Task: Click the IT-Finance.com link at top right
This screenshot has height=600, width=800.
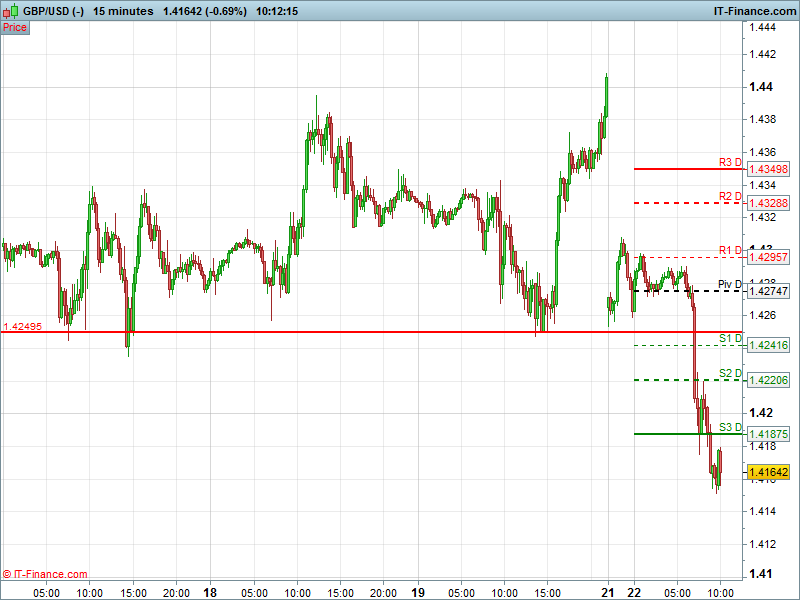Action: [753, 11]
